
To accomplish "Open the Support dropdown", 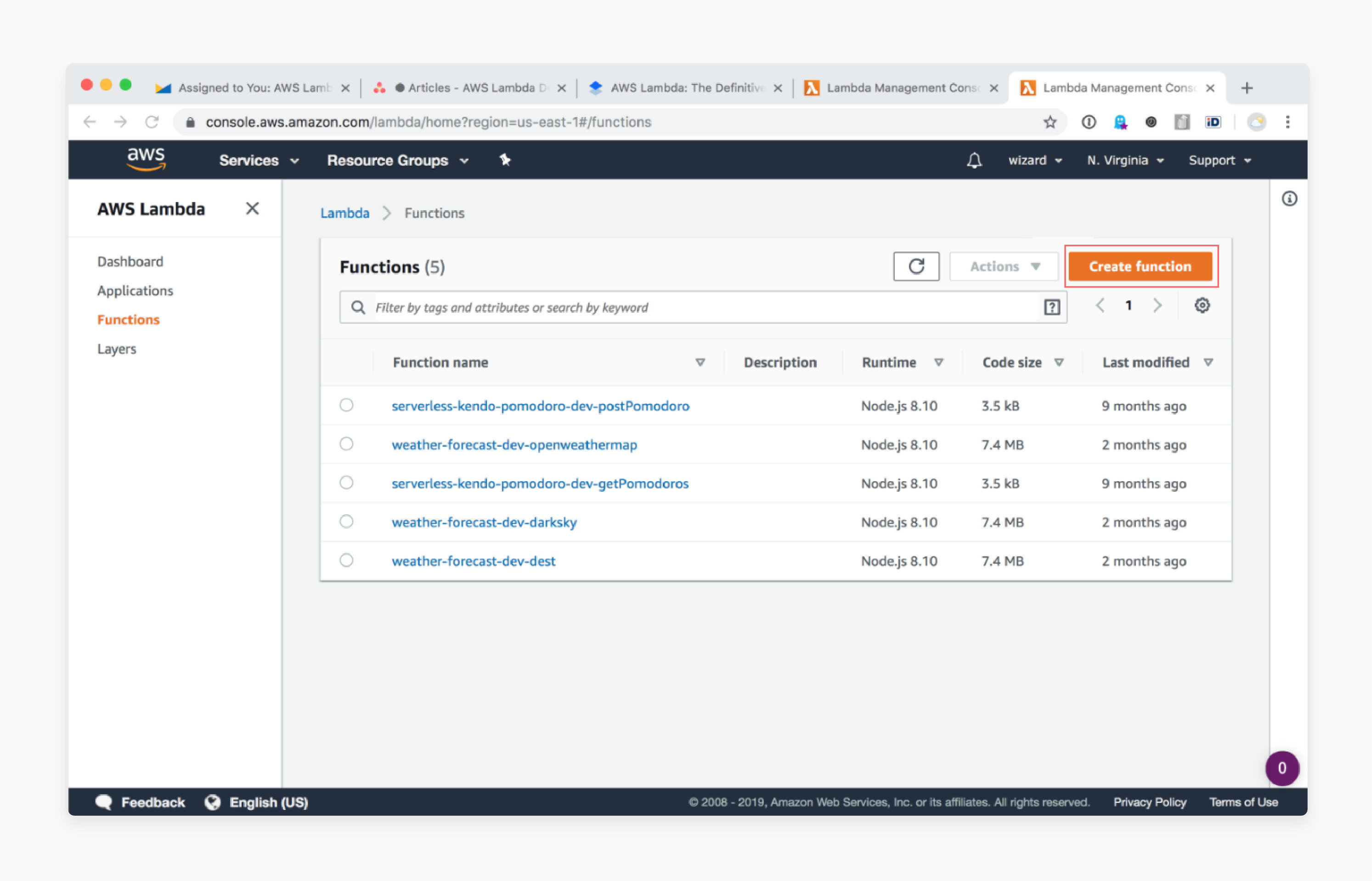I will (1220, 161).
